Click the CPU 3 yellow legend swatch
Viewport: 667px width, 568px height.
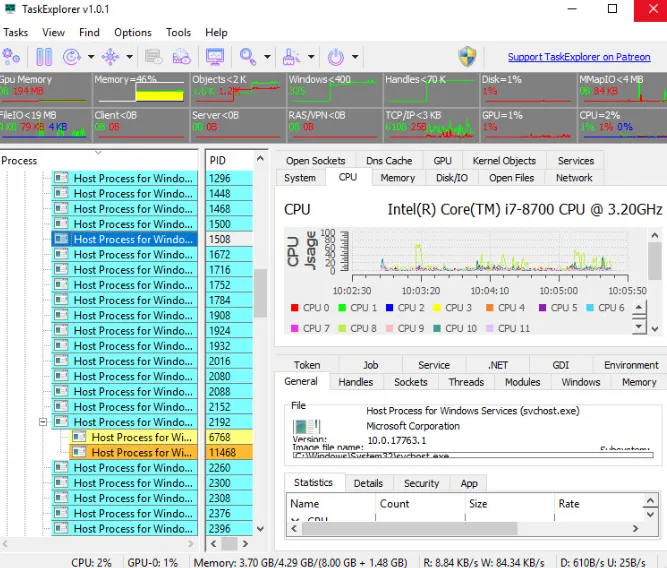tap(436, 308)
